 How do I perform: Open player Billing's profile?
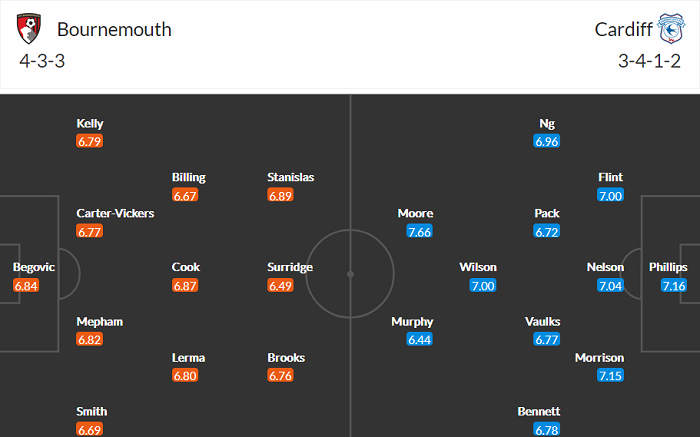click(188, 177)
